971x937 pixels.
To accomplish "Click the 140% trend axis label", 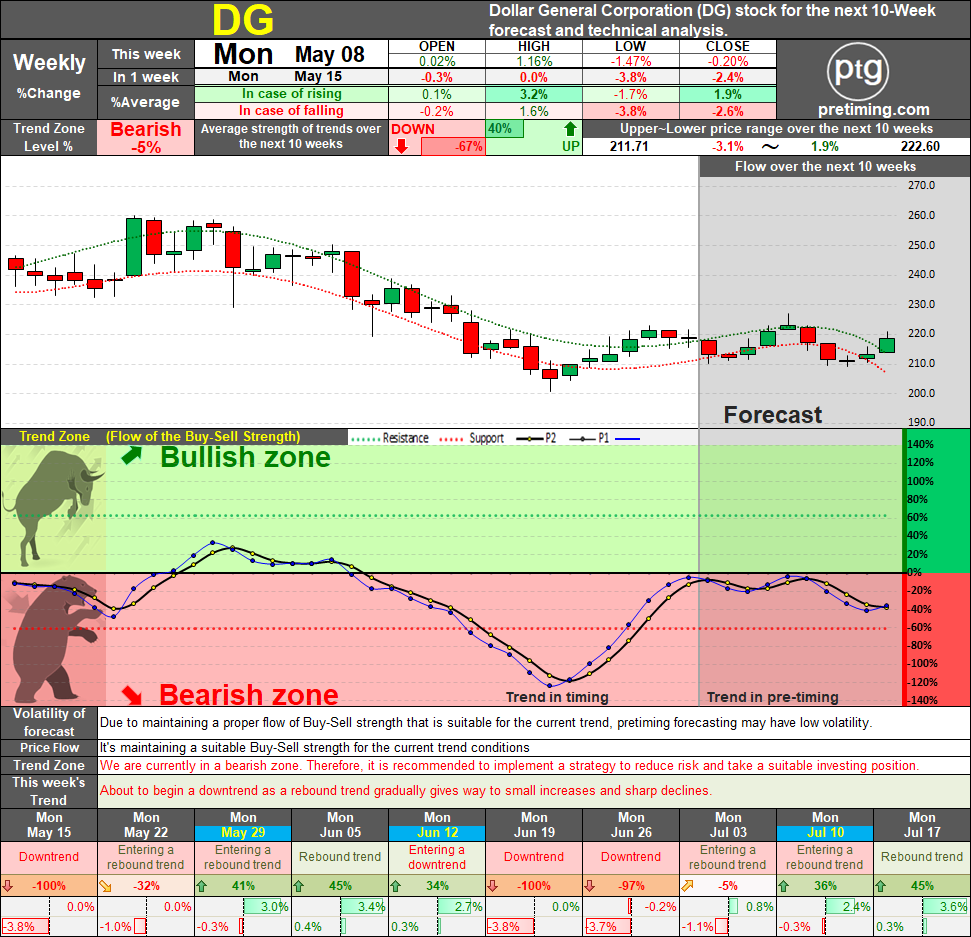I will click(920, 444).
